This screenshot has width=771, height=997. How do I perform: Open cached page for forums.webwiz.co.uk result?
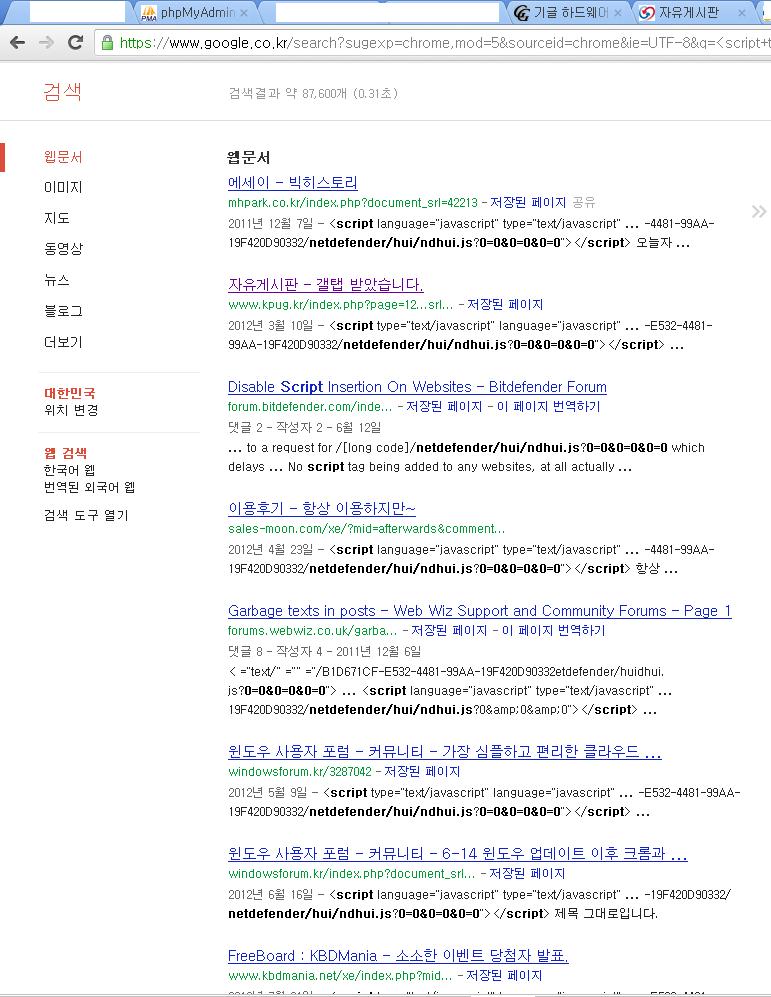(x=449, y=630)
